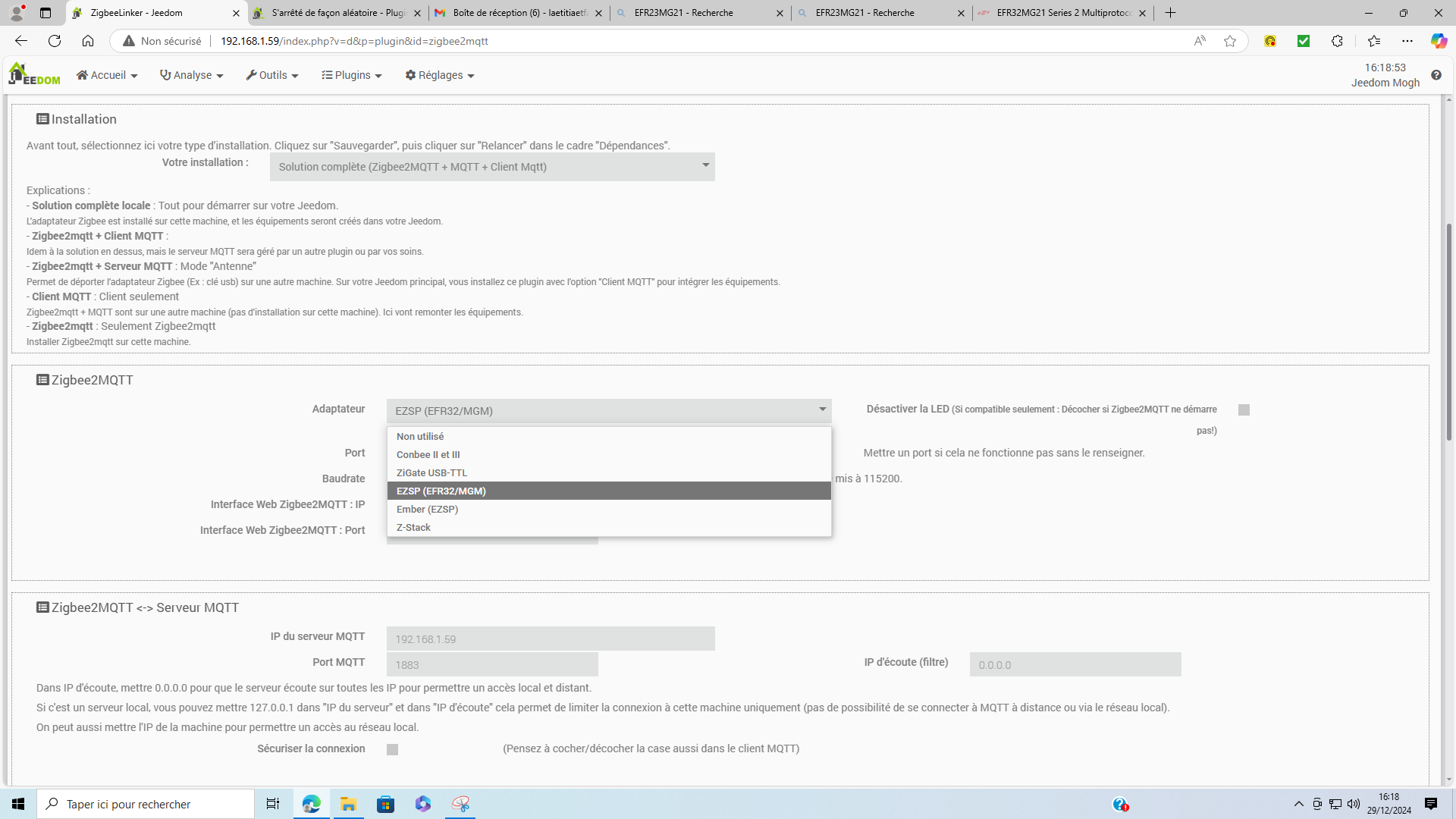Image resolution: width=1456 pixels, height=819 pixels.
Task: Open the Analyse menu
Action: click(192, 75)
